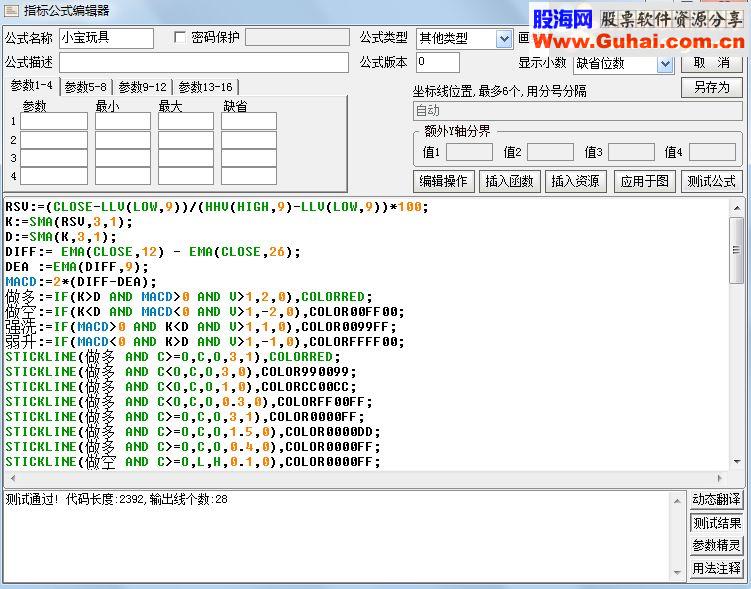The width and height of the screenshot is (751, 589).
Task: Click the 坐标线位置 自动 input field
Action: coord(577,111)
